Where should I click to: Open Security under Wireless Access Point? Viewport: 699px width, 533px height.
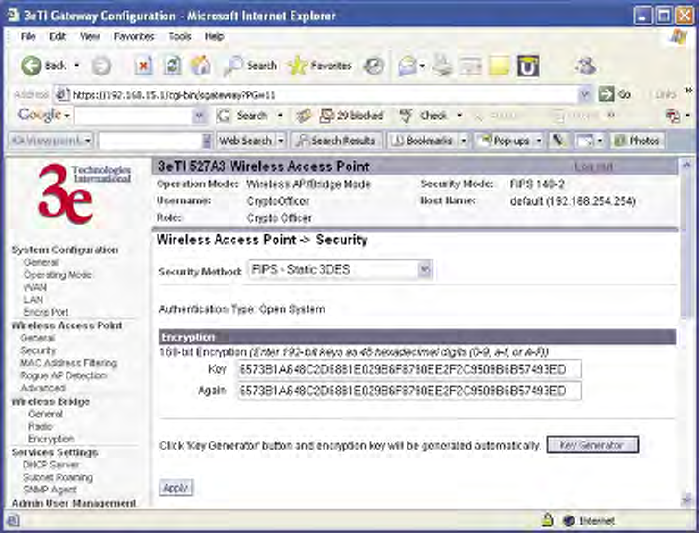tap(38, 351)
